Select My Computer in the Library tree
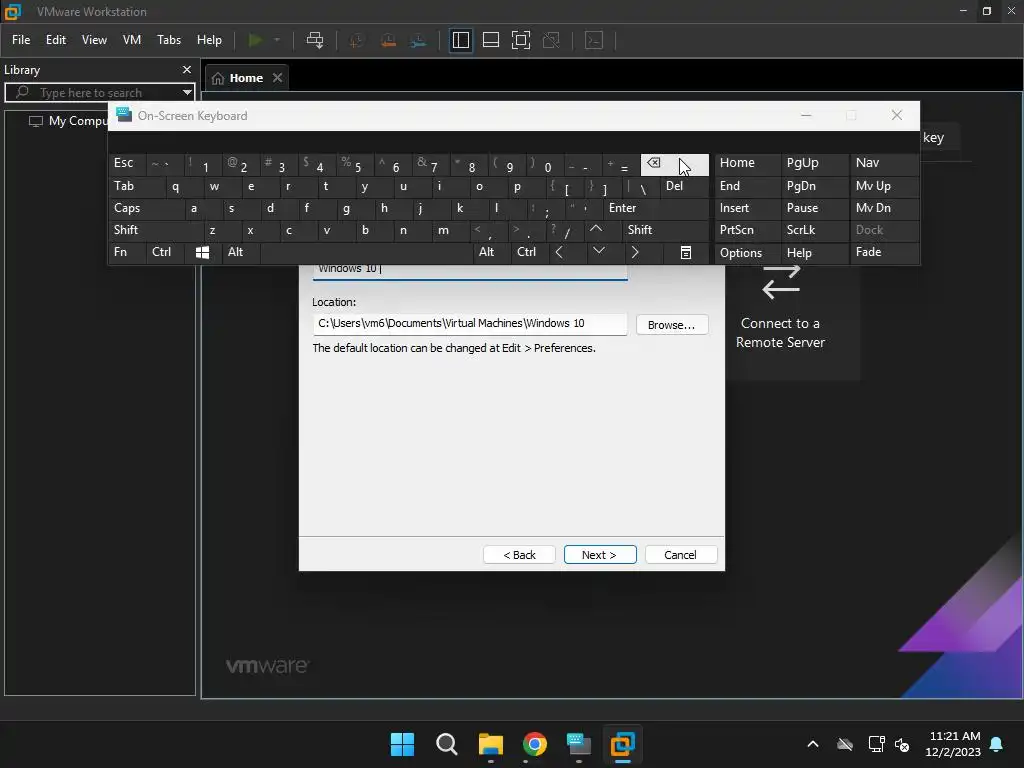The height and width of the screenshot is (768, 1024). tap(69, 121)
